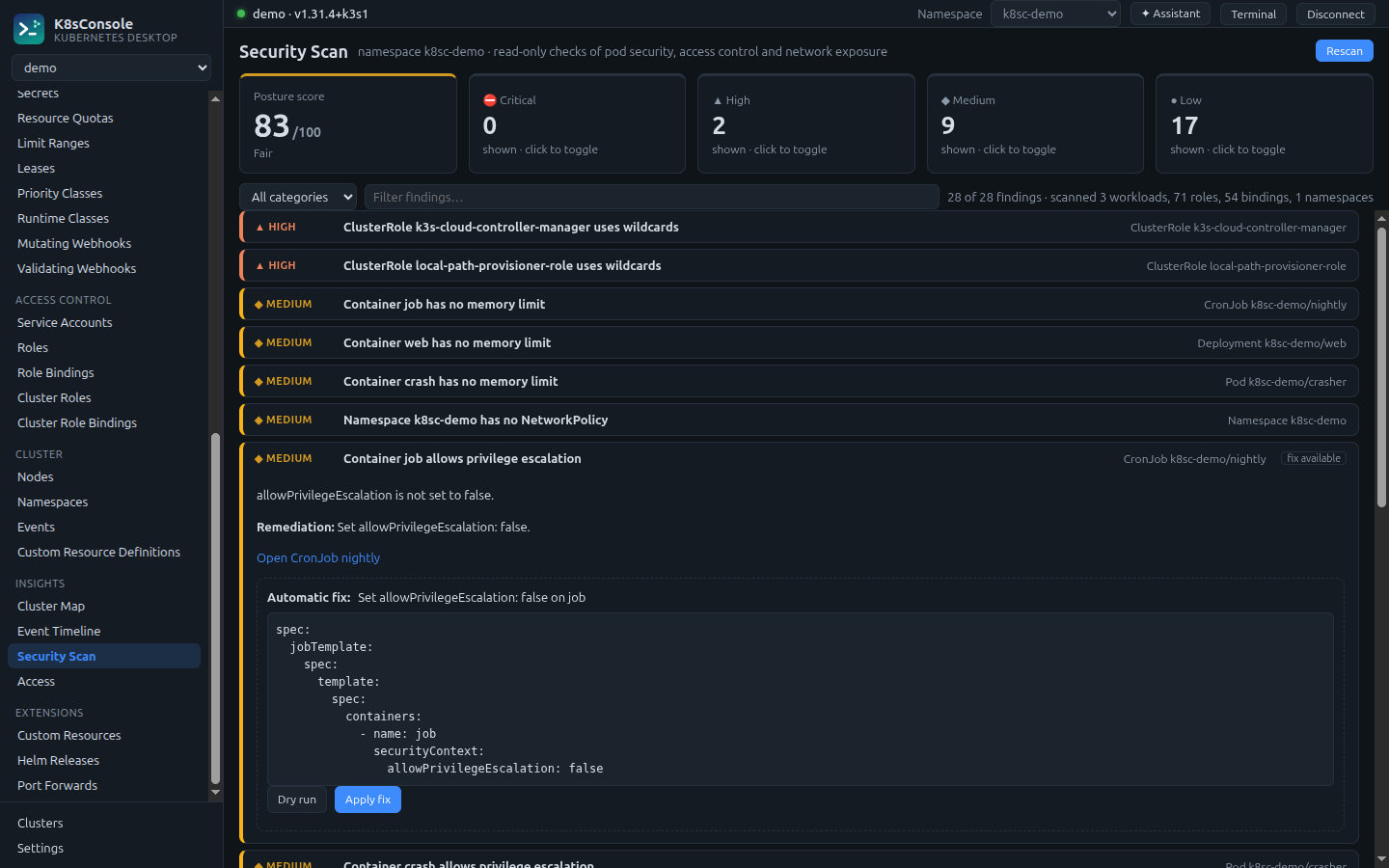Toggle the Medium severity findings card

point(1035,123)
